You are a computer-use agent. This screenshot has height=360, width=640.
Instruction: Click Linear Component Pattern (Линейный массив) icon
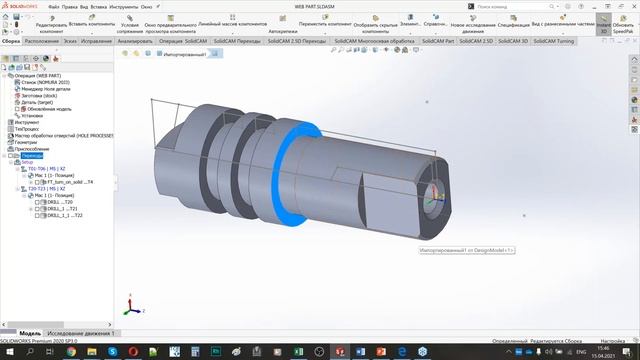pyautogui.click(x=232, y=18)
